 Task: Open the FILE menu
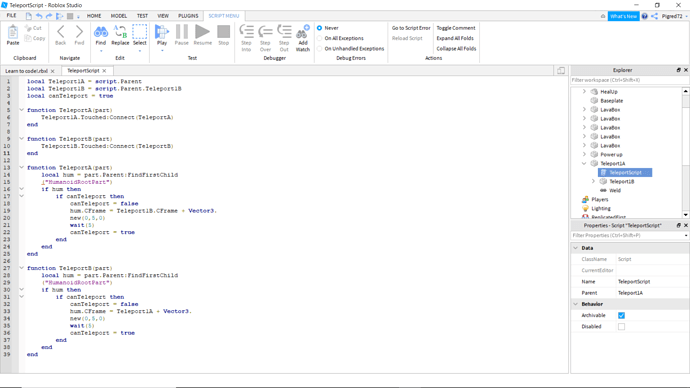[11, 16]
